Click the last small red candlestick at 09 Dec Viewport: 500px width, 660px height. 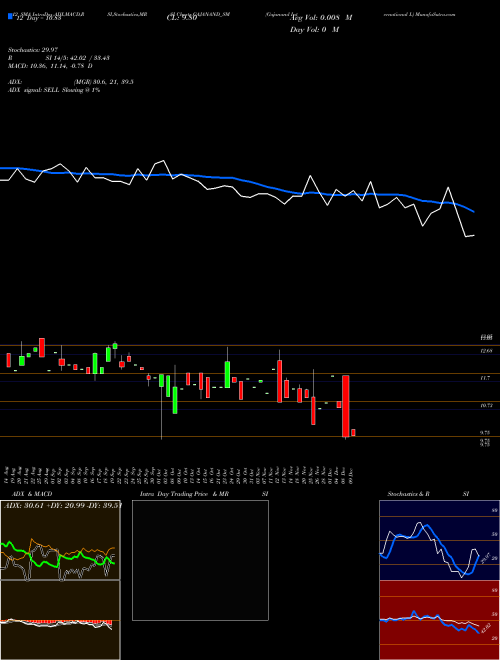coord(353,433)
